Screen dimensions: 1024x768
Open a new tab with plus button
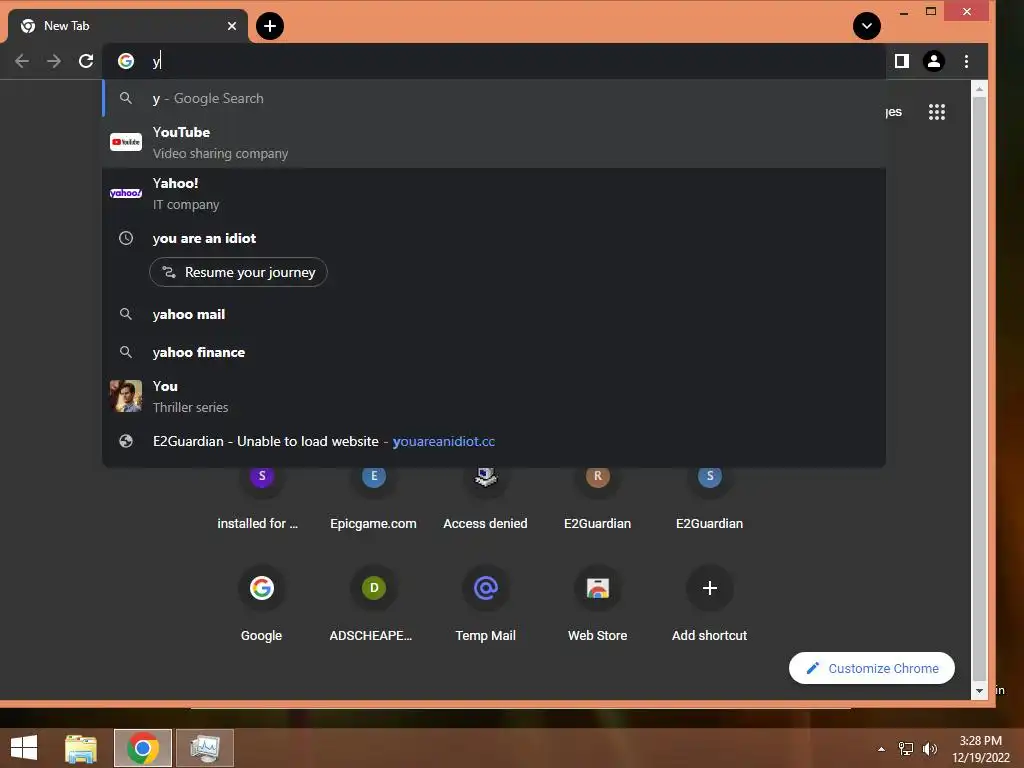270,26
